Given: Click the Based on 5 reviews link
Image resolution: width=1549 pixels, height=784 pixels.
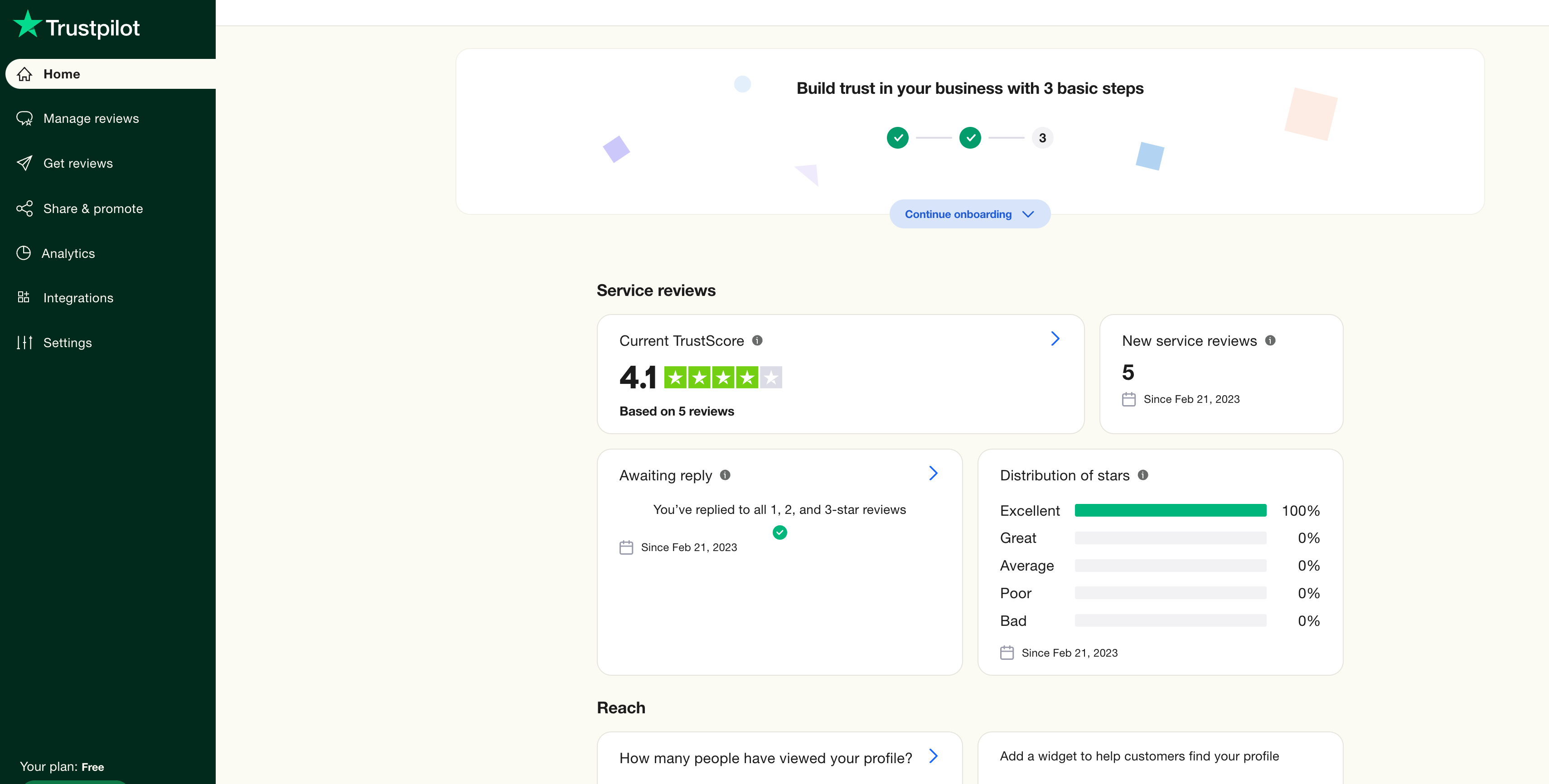Looking at the screenshot, I should point(677,411).
